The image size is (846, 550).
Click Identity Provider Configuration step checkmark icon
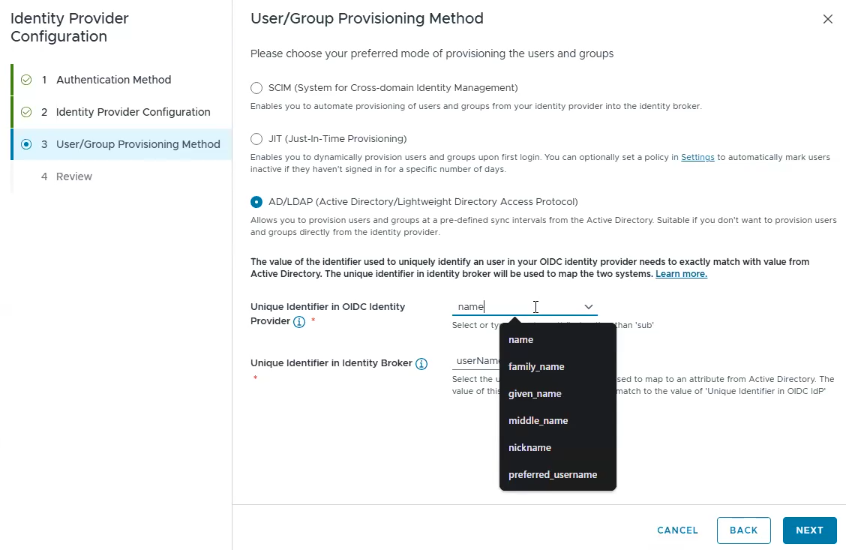tap(26, 112)
